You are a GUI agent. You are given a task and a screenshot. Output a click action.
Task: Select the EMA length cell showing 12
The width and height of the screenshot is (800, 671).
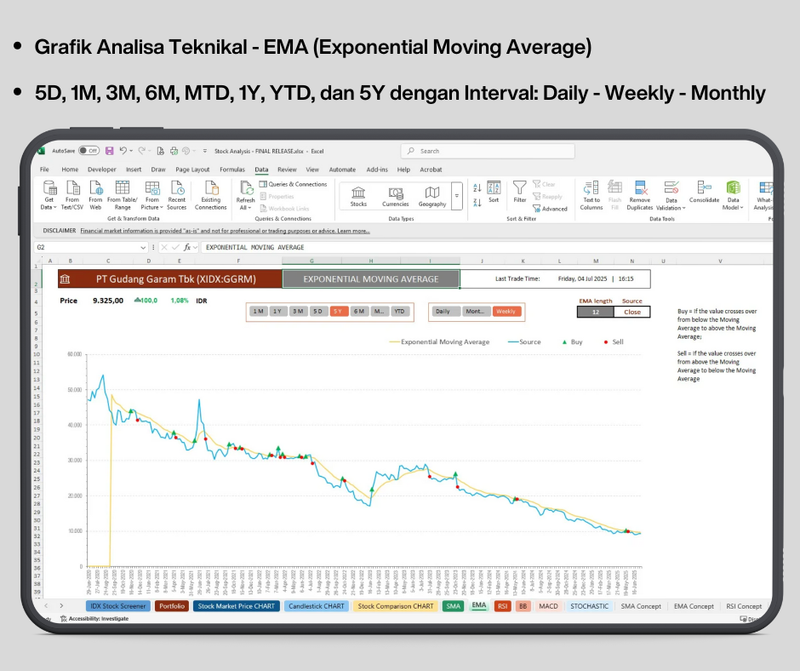[595, 312]
